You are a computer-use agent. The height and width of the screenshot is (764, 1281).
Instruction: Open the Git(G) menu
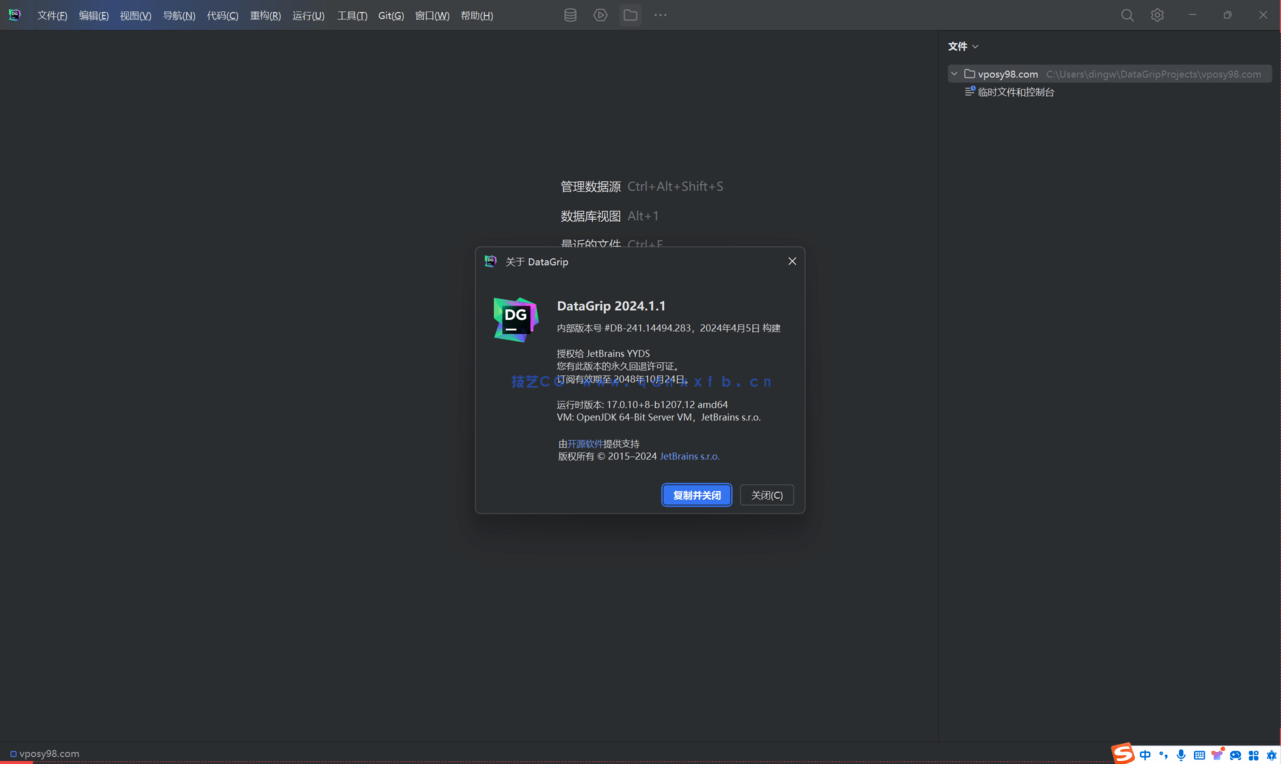pos(390,15)
